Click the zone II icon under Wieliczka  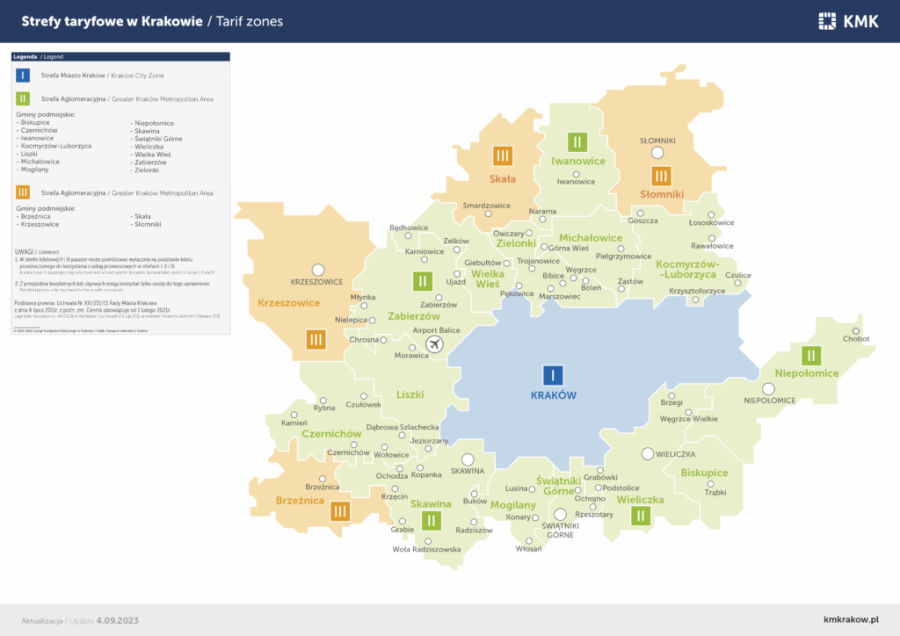click(x=641, y=516)
